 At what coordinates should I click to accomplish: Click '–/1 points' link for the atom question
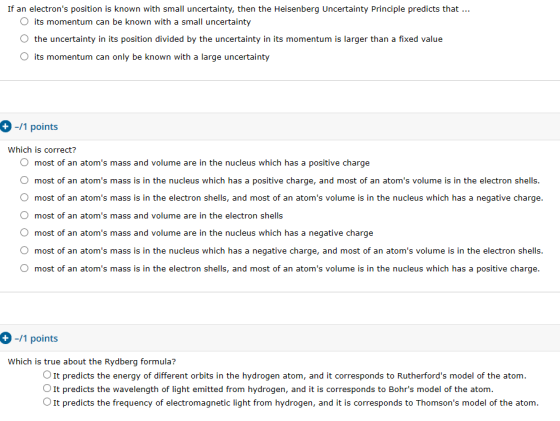36,127
